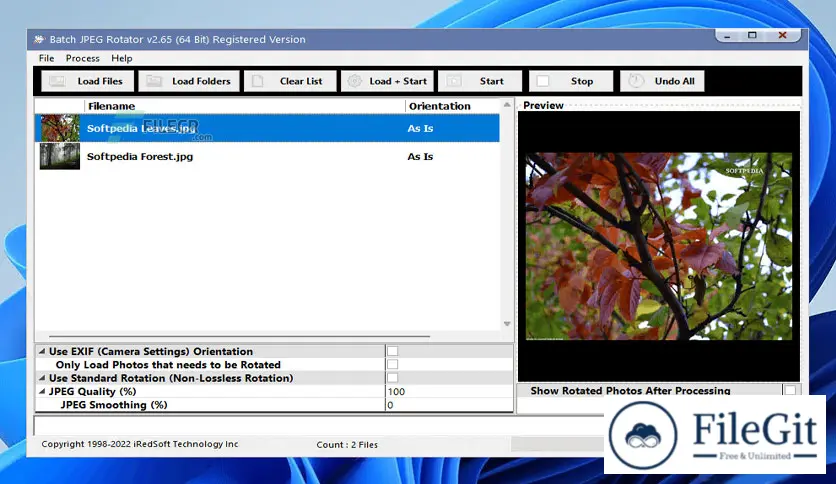Collapse the Use Standard Rotation section
Screen dimensions: 836x484
(x=42, y=379)
